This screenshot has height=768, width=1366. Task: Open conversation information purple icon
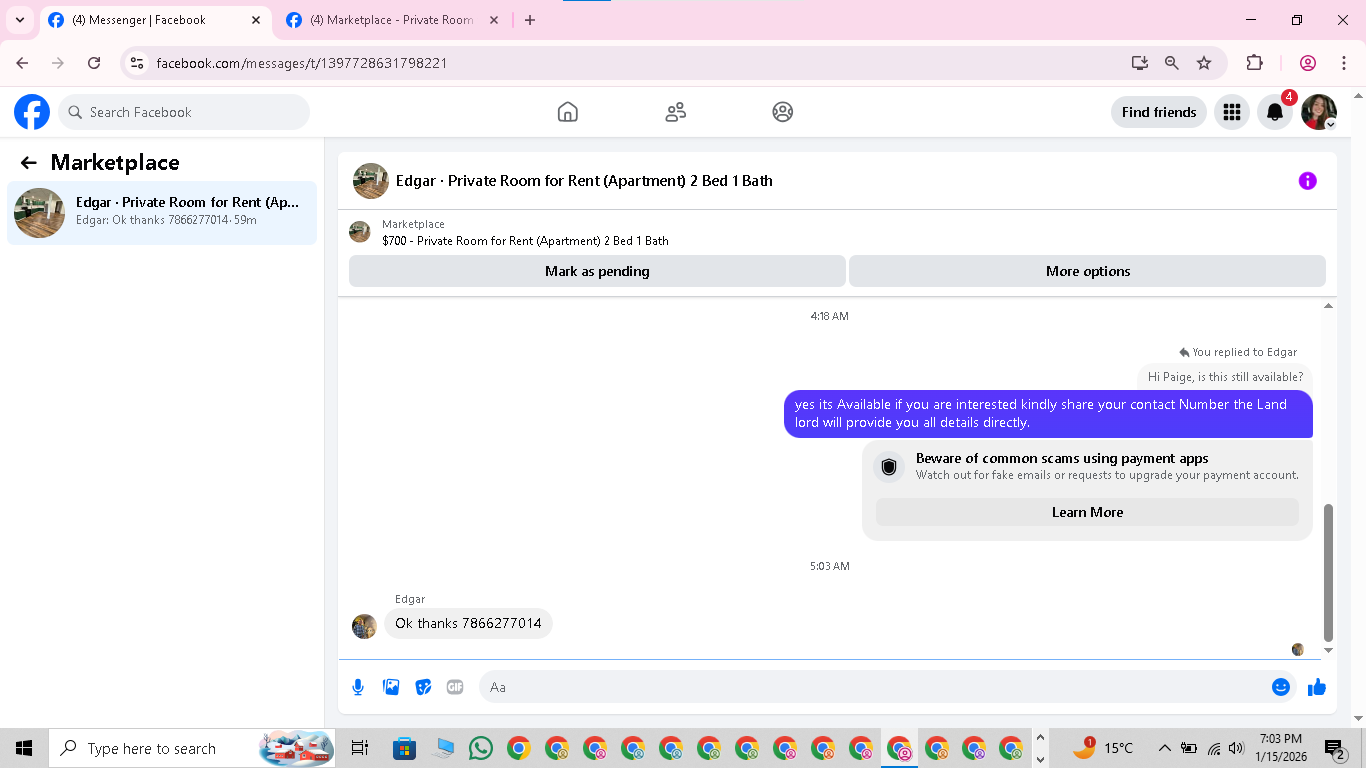click(1307, 181)
